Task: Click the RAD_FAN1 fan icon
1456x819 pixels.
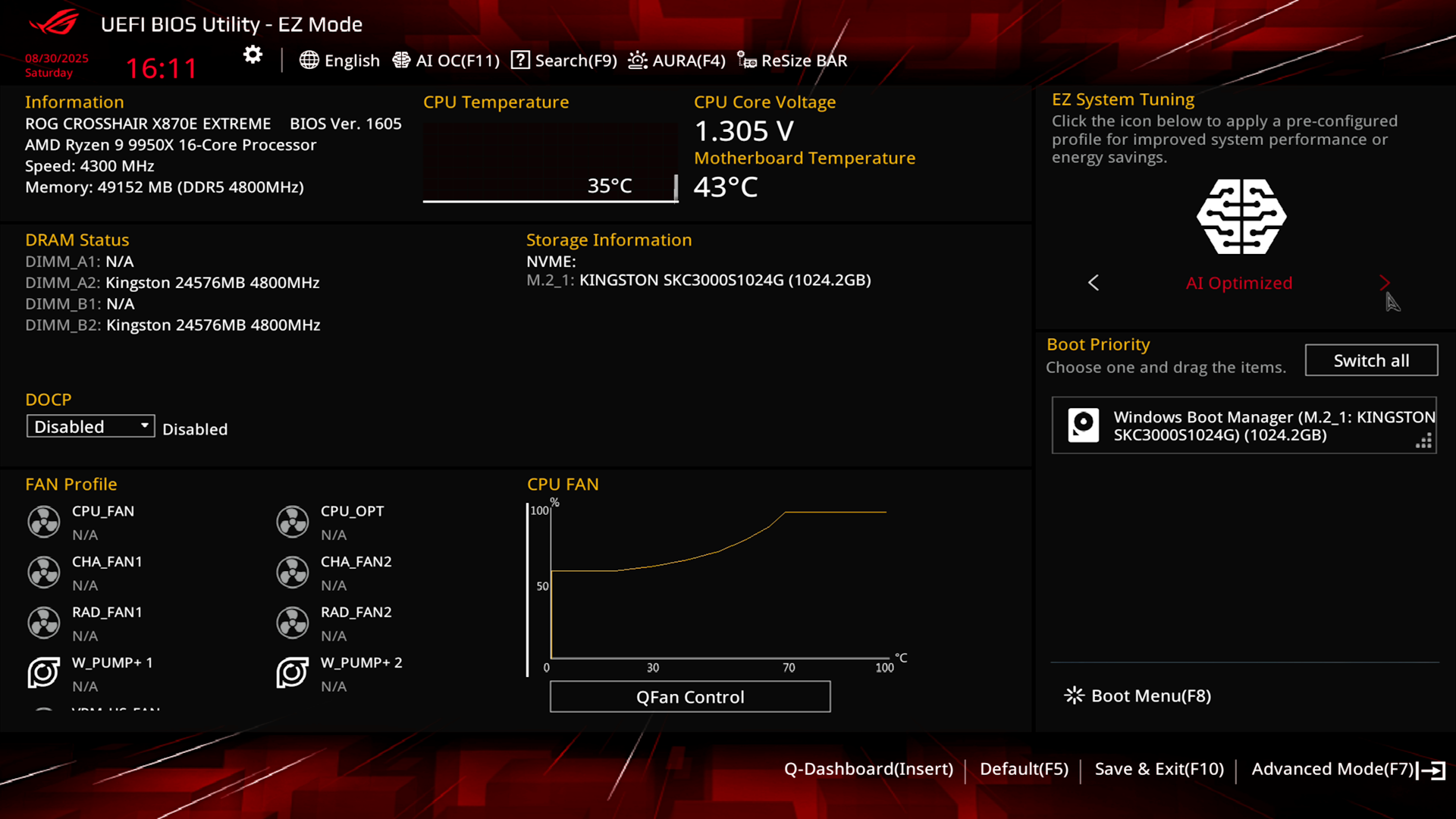Action: tap(44, 623)
